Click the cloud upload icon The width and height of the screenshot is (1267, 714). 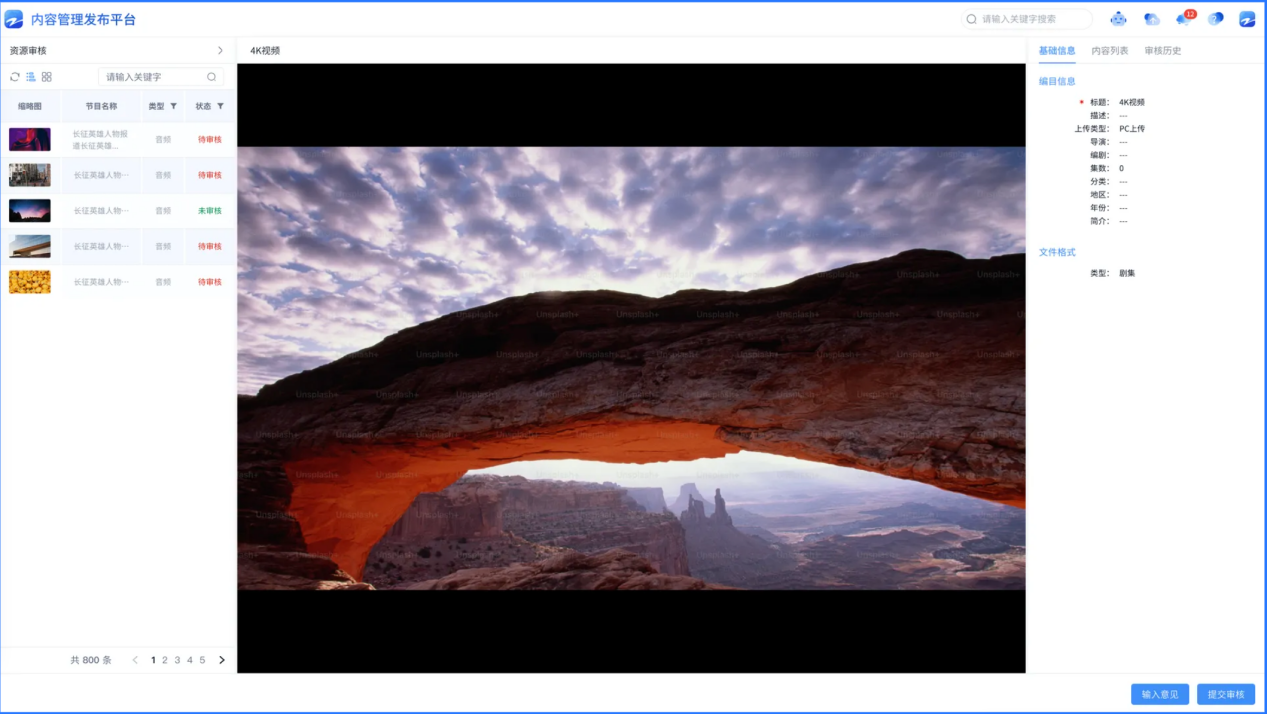(1151, 19)
